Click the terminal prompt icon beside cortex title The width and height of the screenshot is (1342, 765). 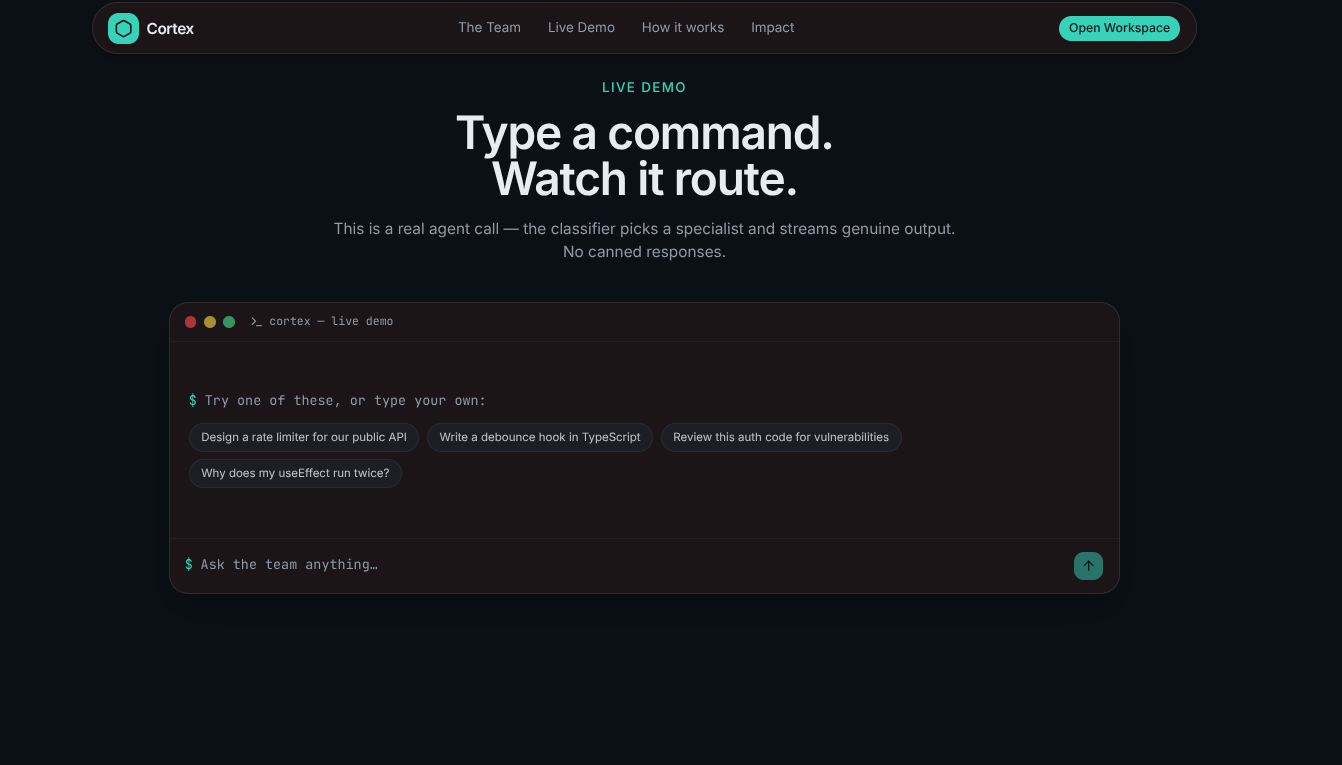[x=256, y=322]
